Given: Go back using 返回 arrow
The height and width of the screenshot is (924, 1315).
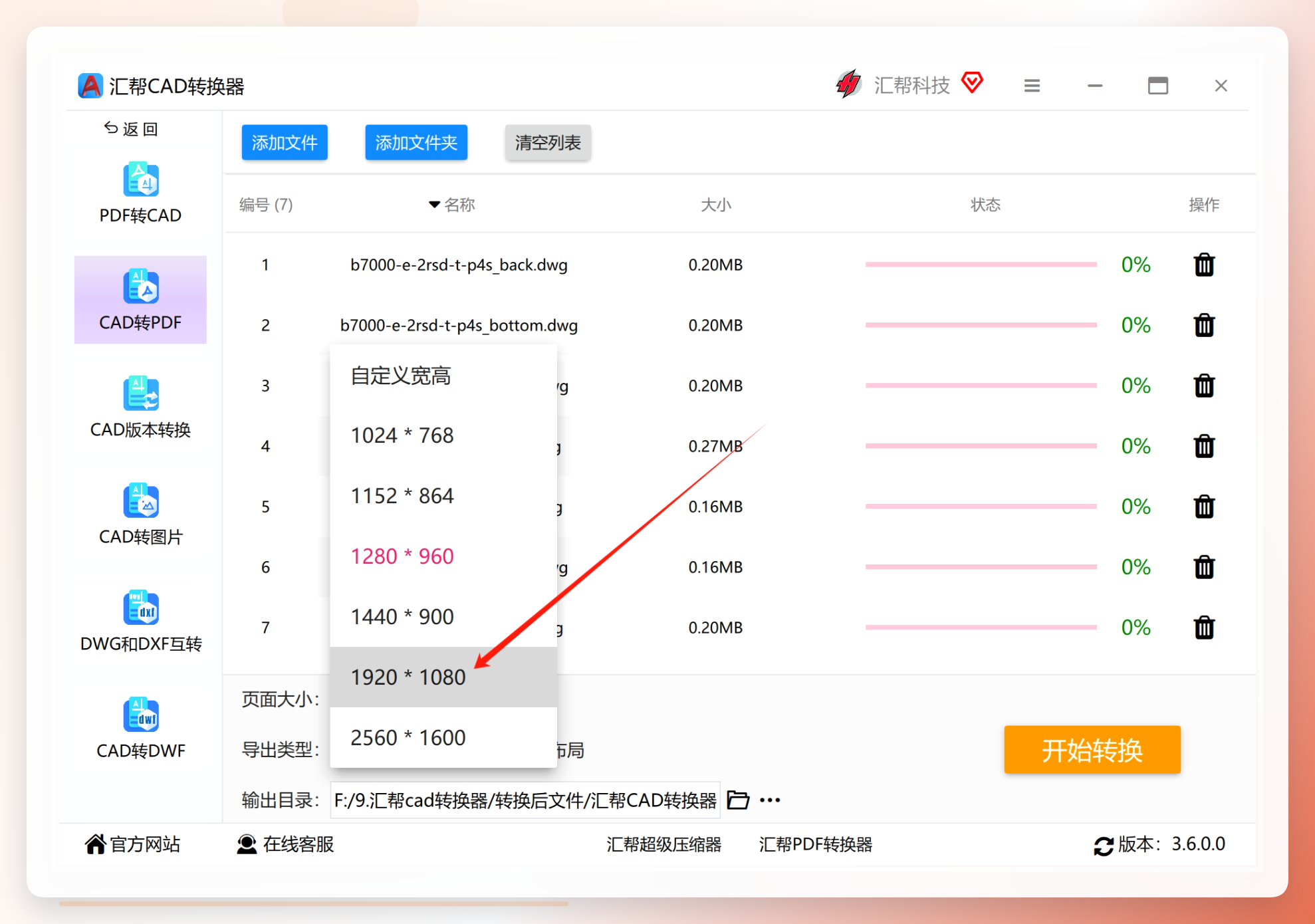Looking at the screenshot, I should (131, 129).
